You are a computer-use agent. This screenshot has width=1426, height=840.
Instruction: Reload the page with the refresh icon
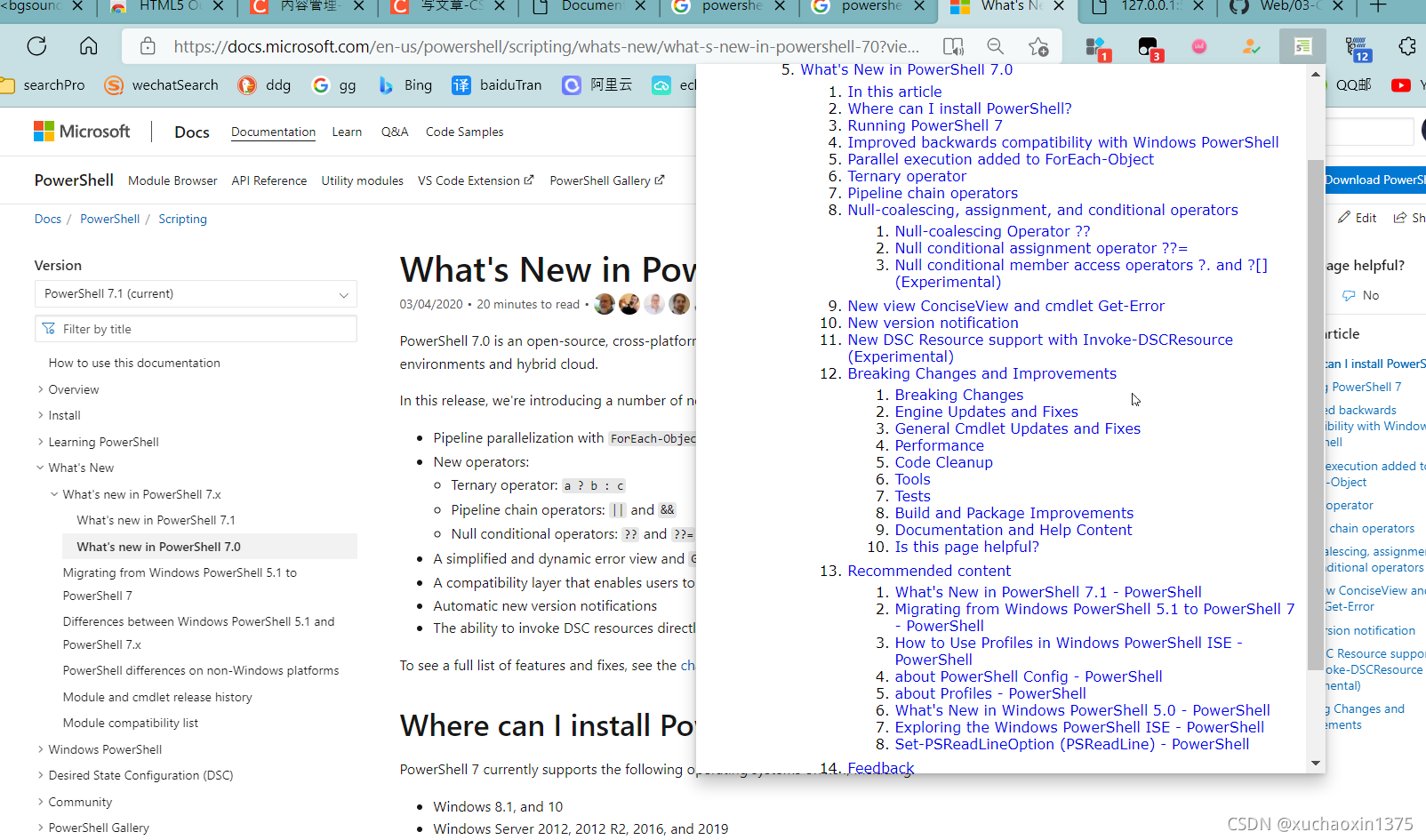(36, 46)
